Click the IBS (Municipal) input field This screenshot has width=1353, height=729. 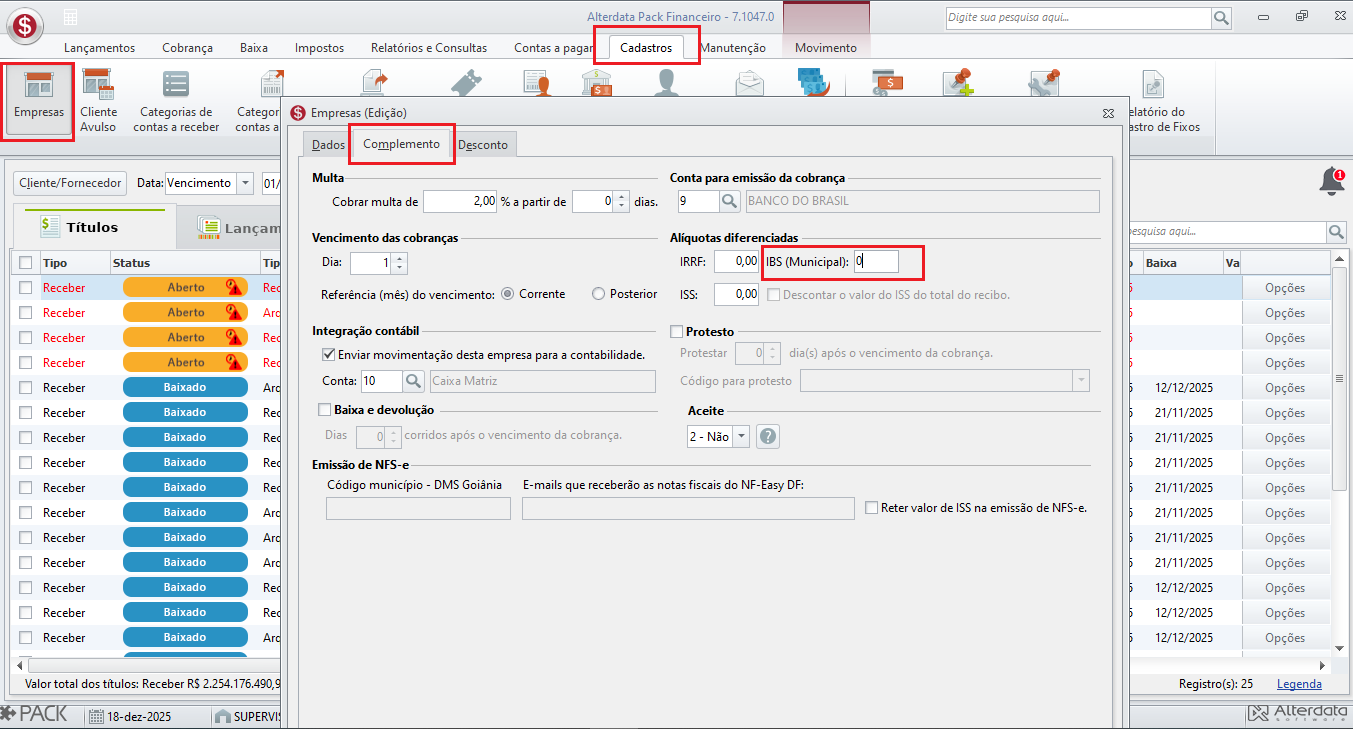875,262
